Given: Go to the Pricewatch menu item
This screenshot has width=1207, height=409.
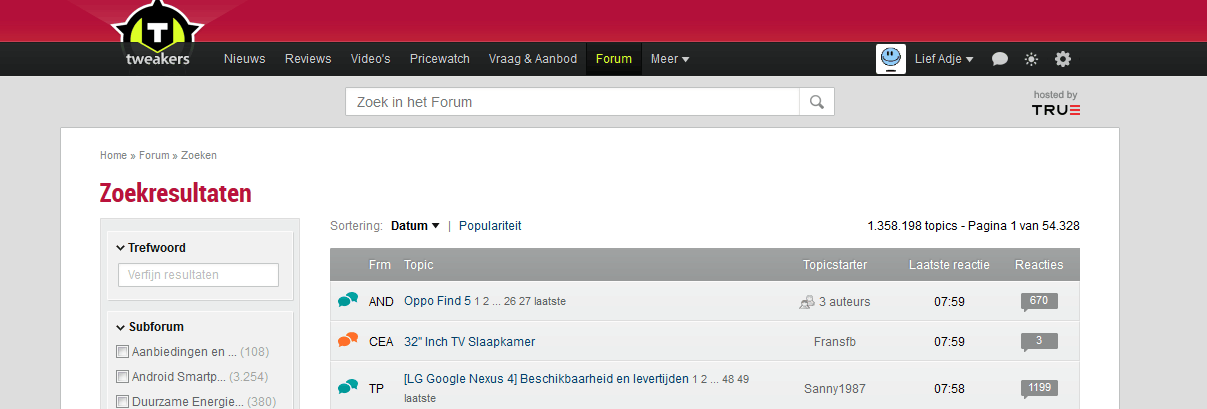Looking at the screenshot, I should tap(439, 59).
